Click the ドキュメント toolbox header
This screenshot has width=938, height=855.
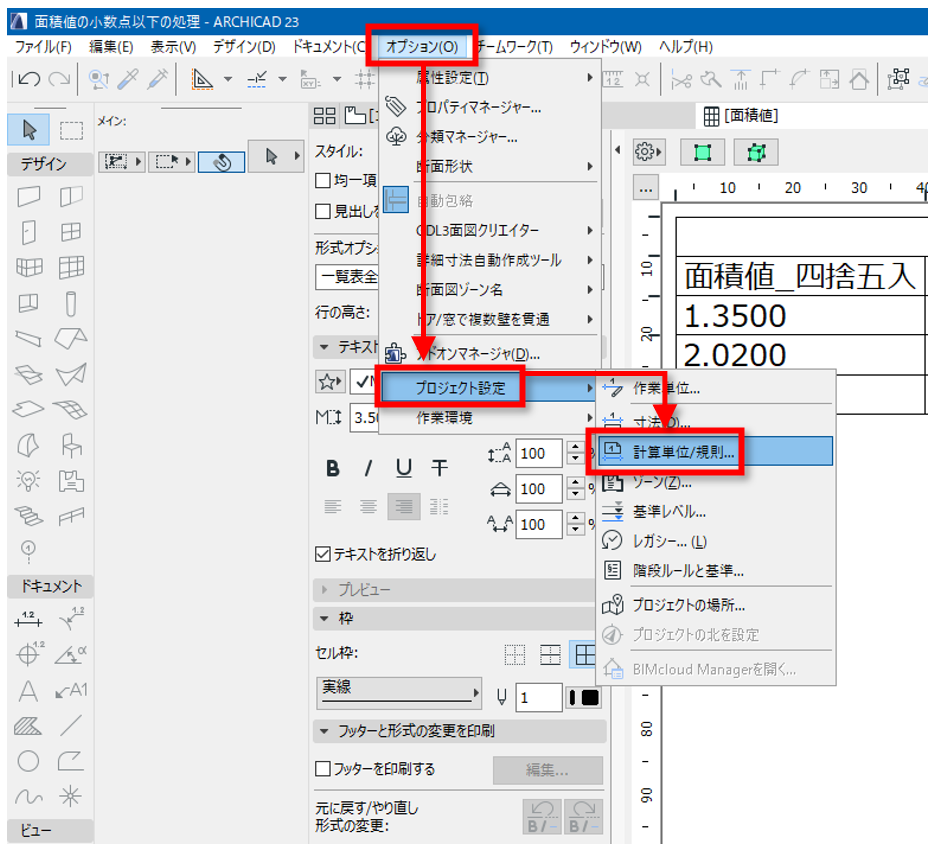[50, 586]
